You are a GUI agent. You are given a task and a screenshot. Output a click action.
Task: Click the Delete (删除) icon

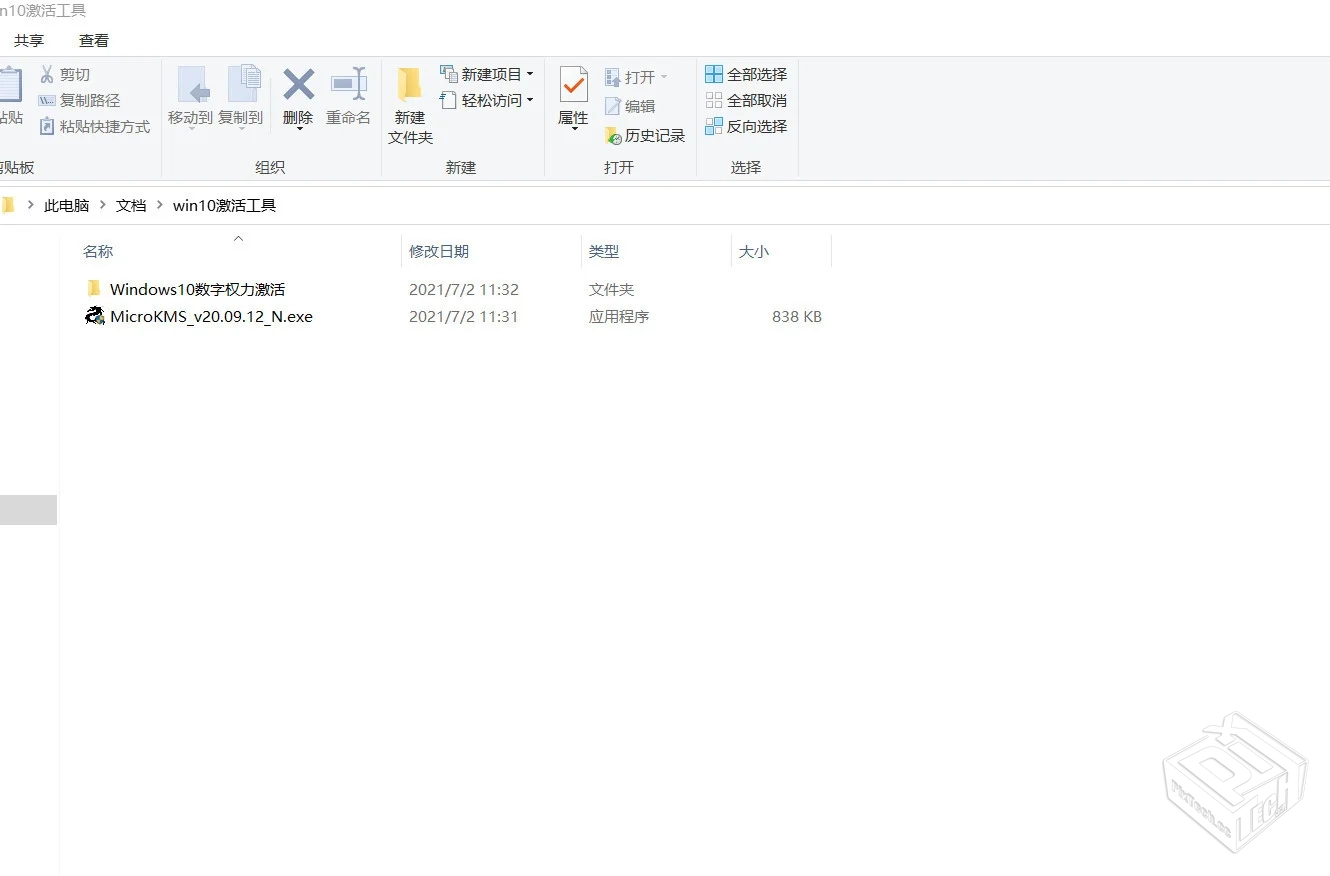298,97
